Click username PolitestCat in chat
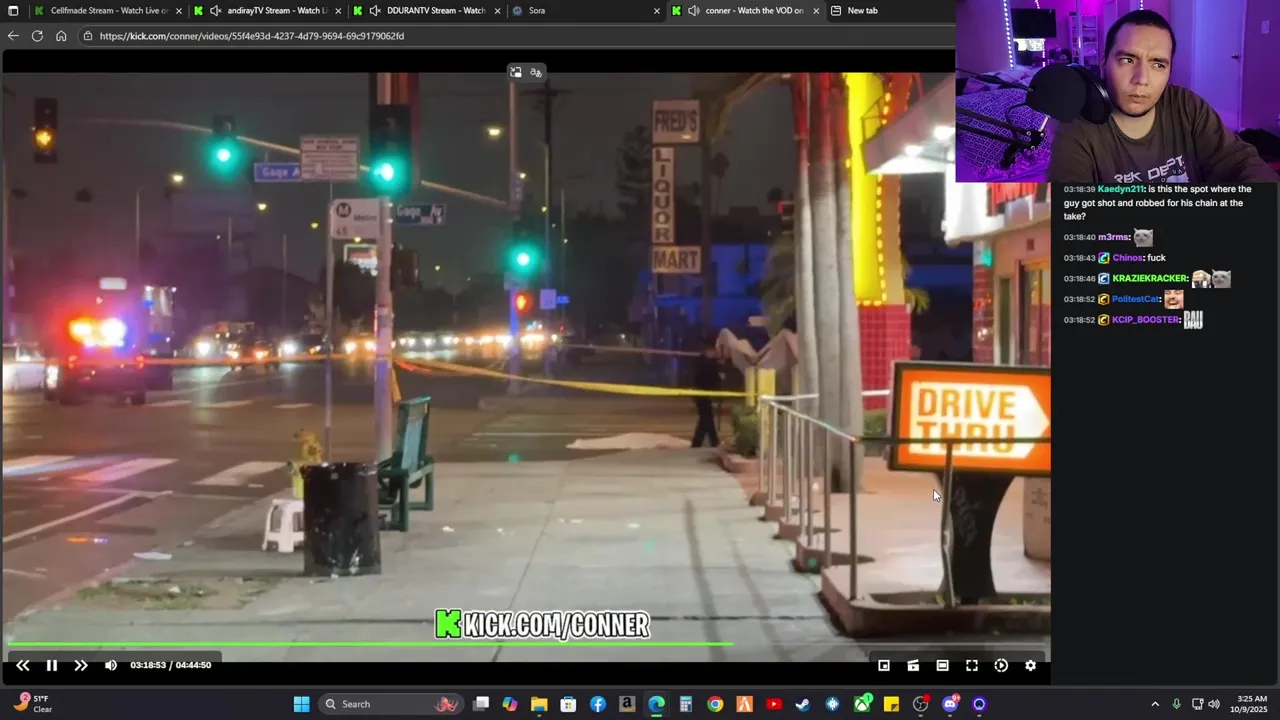This screenshot has height=720, width=1280. (x=1135, y=299)
